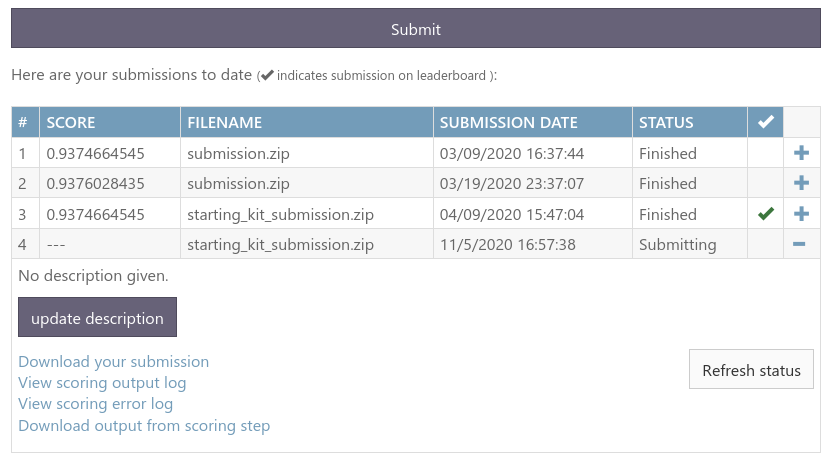Open the Download your submission link
Viewport: 837px width, 468px height.
pyautogui.click(x=114, y=362)
